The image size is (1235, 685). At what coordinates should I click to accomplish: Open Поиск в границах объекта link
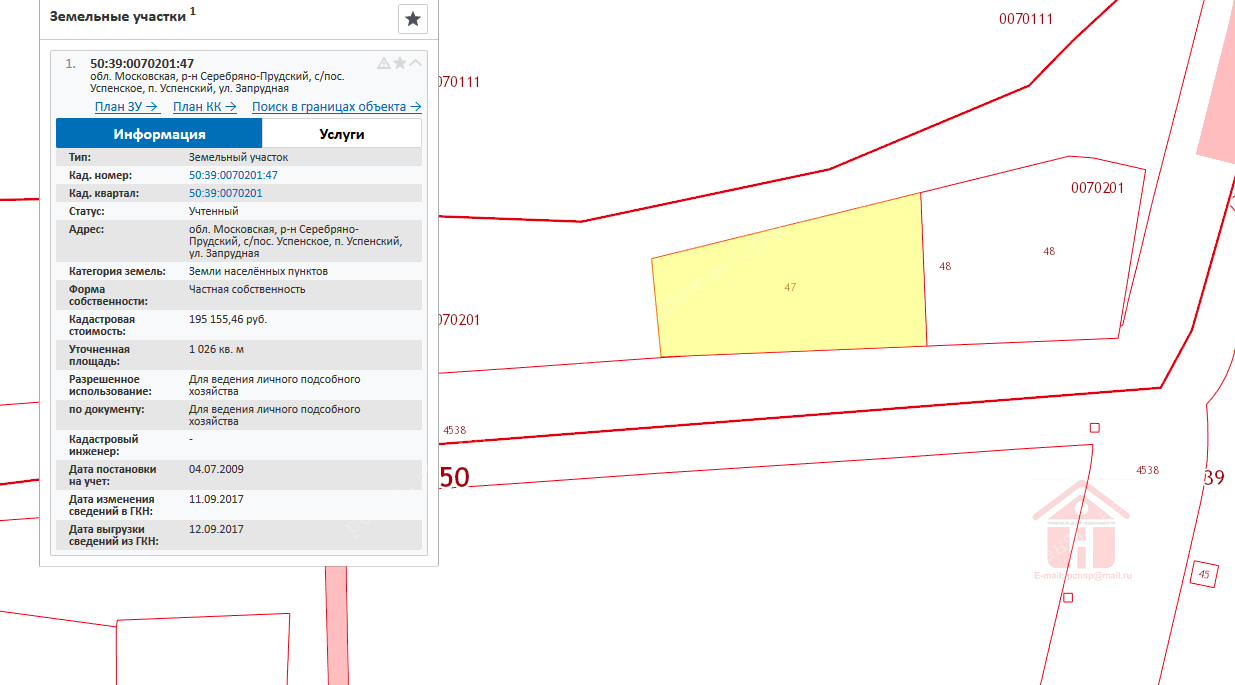click(337, 107)
